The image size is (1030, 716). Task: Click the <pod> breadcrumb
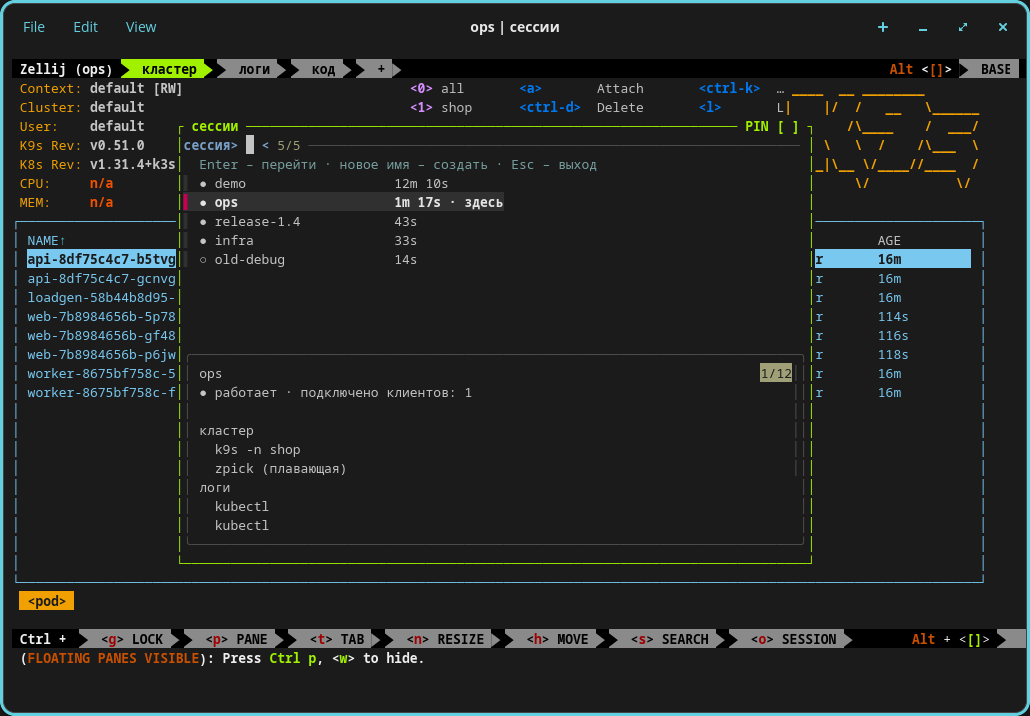click(47, 600)
